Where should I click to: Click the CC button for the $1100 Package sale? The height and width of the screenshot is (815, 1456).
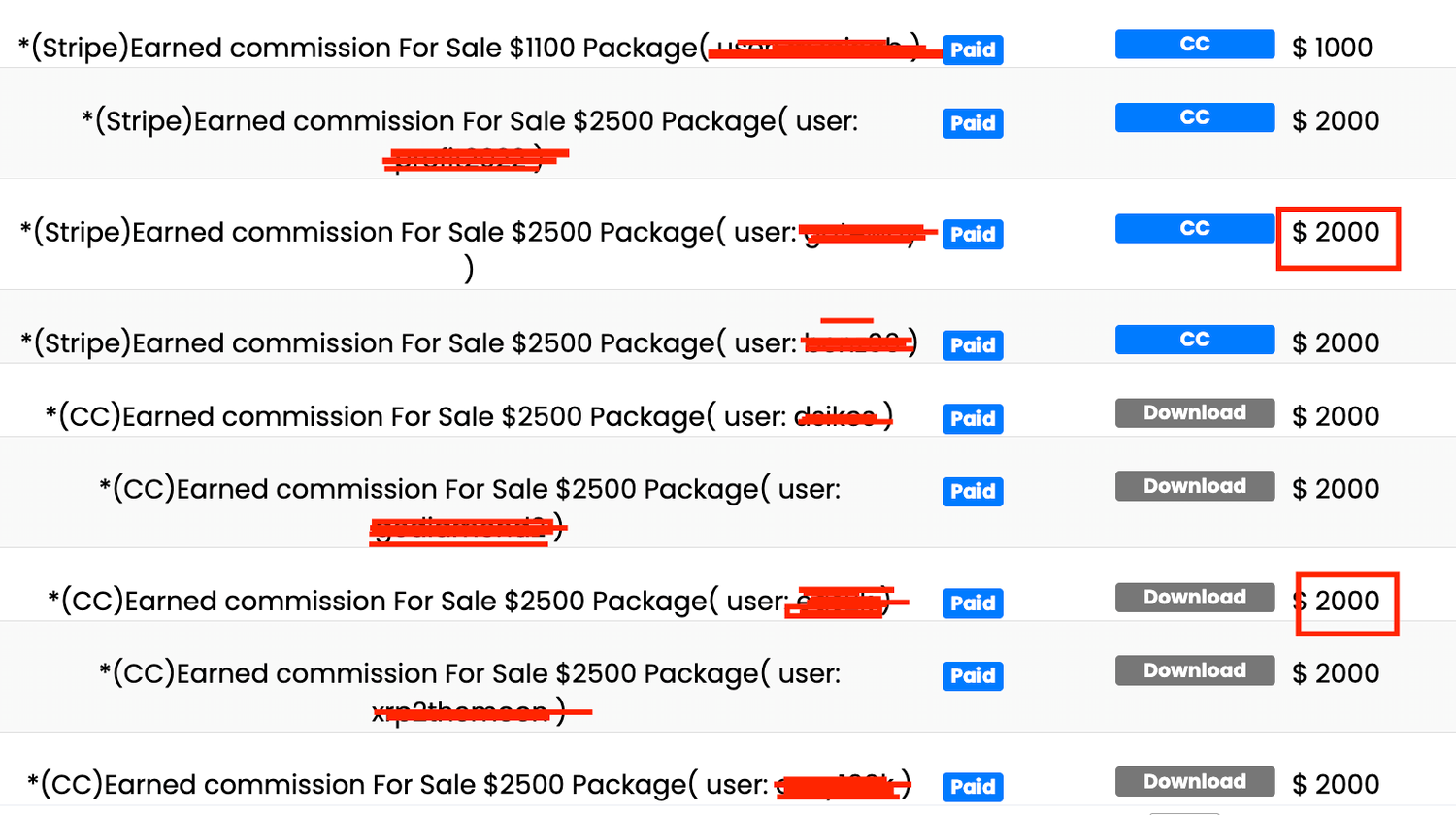(x=1194, y=44)
